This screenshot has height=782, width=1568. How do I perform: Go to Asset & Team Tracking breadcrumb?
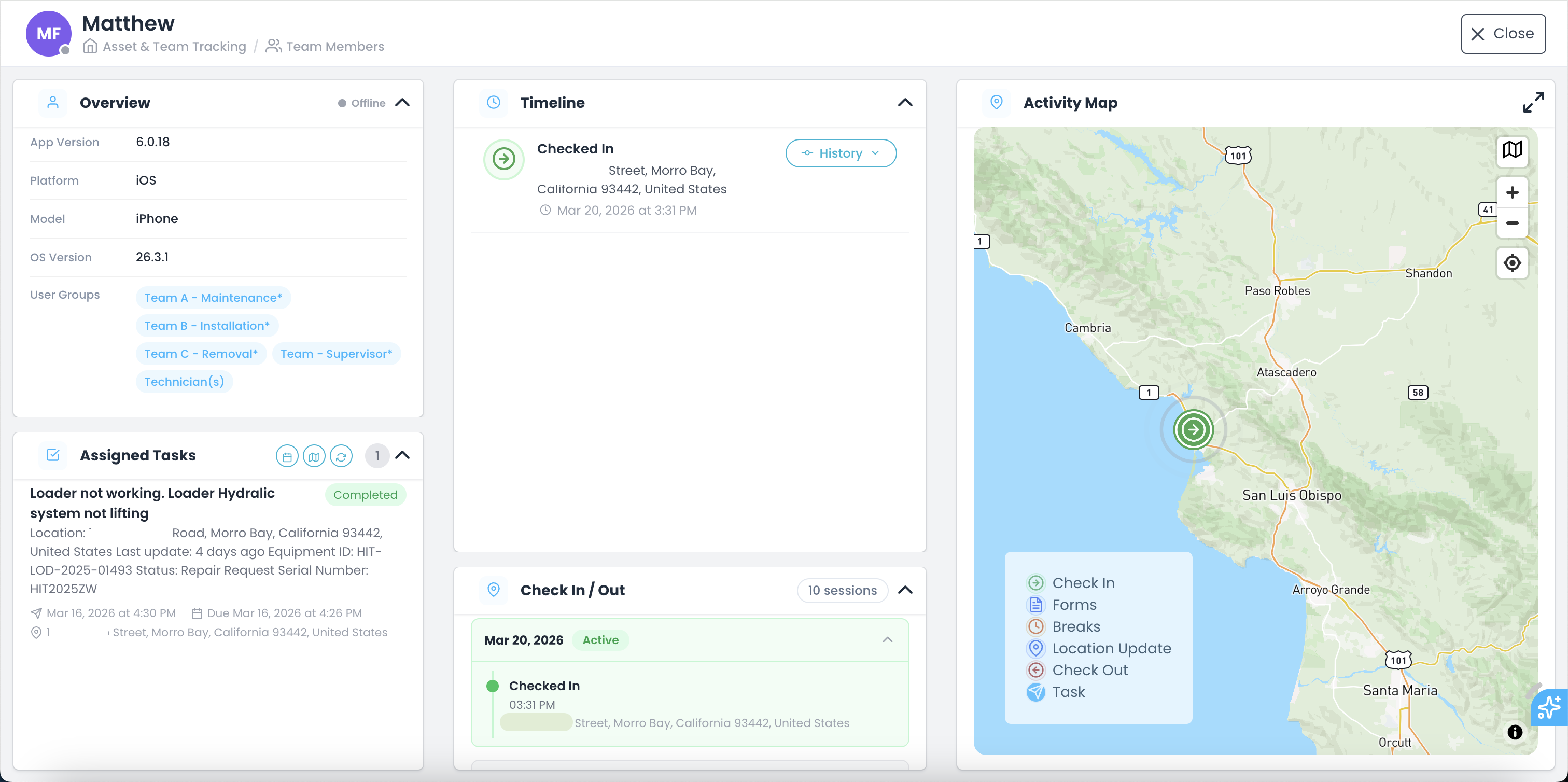pos(174,46)
